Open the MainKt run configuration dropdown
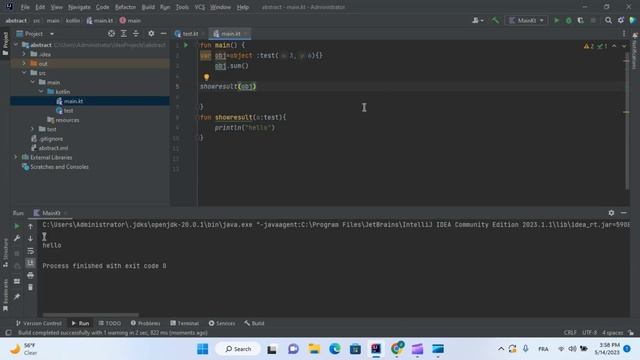Viewport: 640px width, 360px height. [526, 20]
